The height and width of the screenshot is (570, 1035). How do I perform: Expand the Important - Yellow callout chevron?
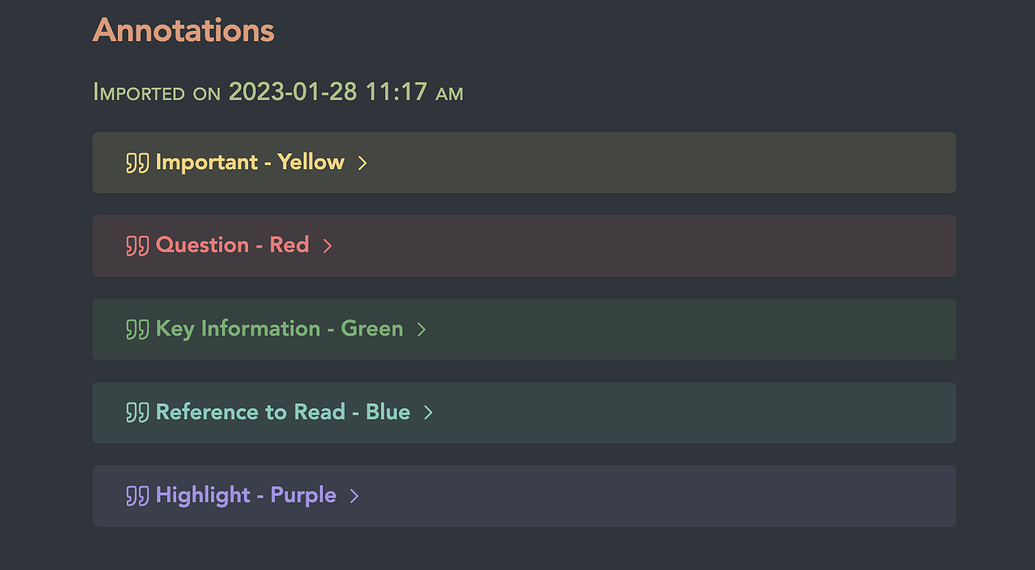click(363, 163)
